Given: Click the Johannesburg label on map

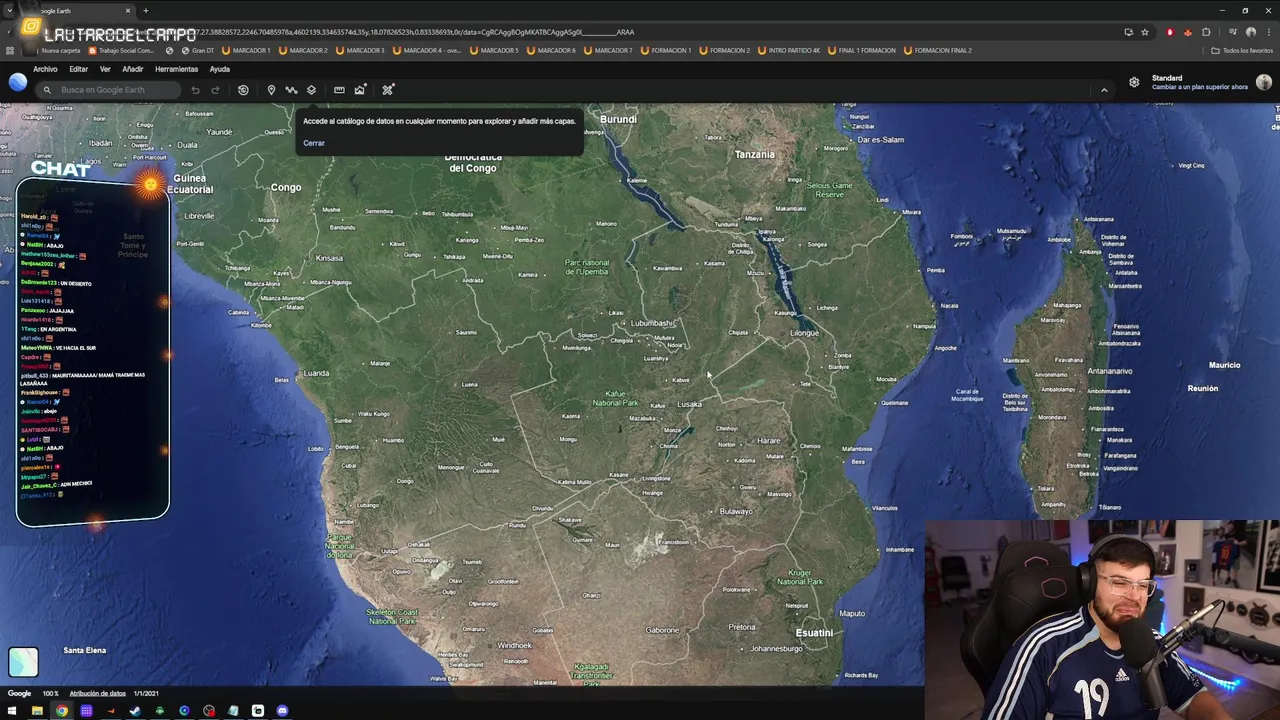Looking at the screenshot, I should [x=776, y=649].
